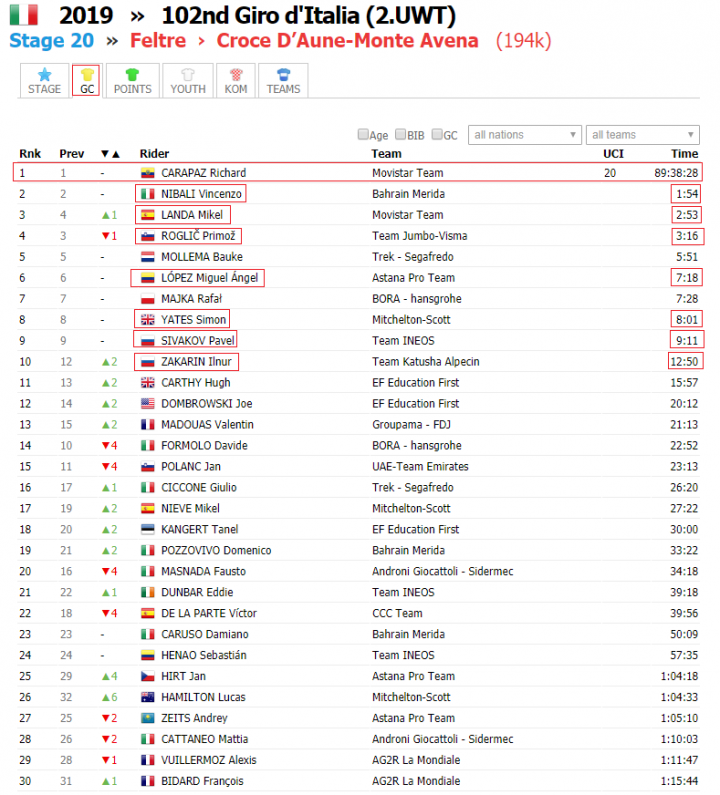The height and width of the screenshot is (795, 720).
Task: Tick the BIB checkbox
Action: pyautogui.click(x=401, y=135)
